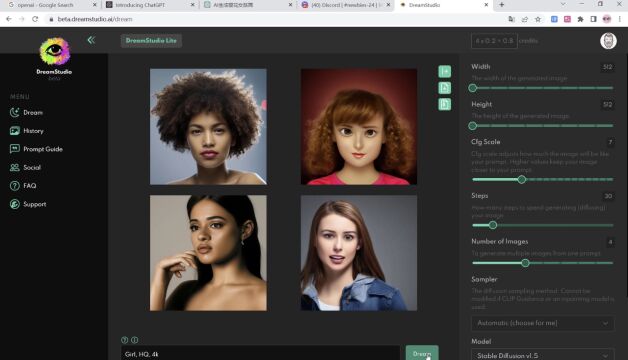The image size is (628, 360).
Task: Collapse the sidebar with double chevron icon
Action: 91,40
